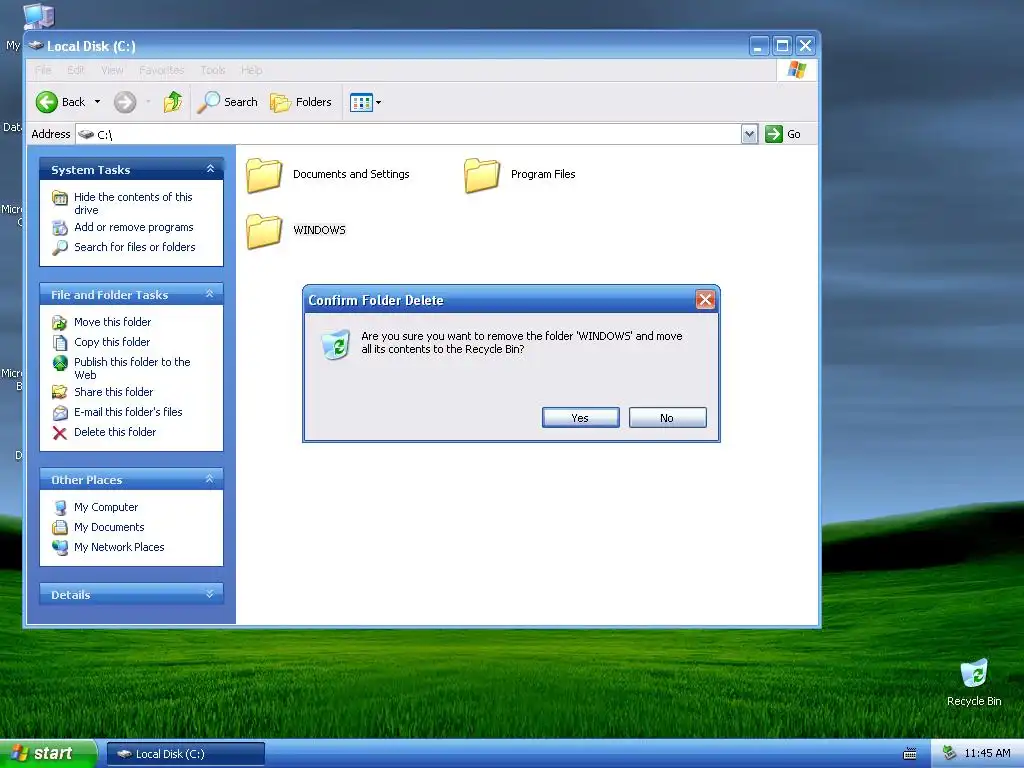Select the Program Files folder icon
Image resolution: width=1024 pixels, height=768 pixels.
click(x=482, y=175)
